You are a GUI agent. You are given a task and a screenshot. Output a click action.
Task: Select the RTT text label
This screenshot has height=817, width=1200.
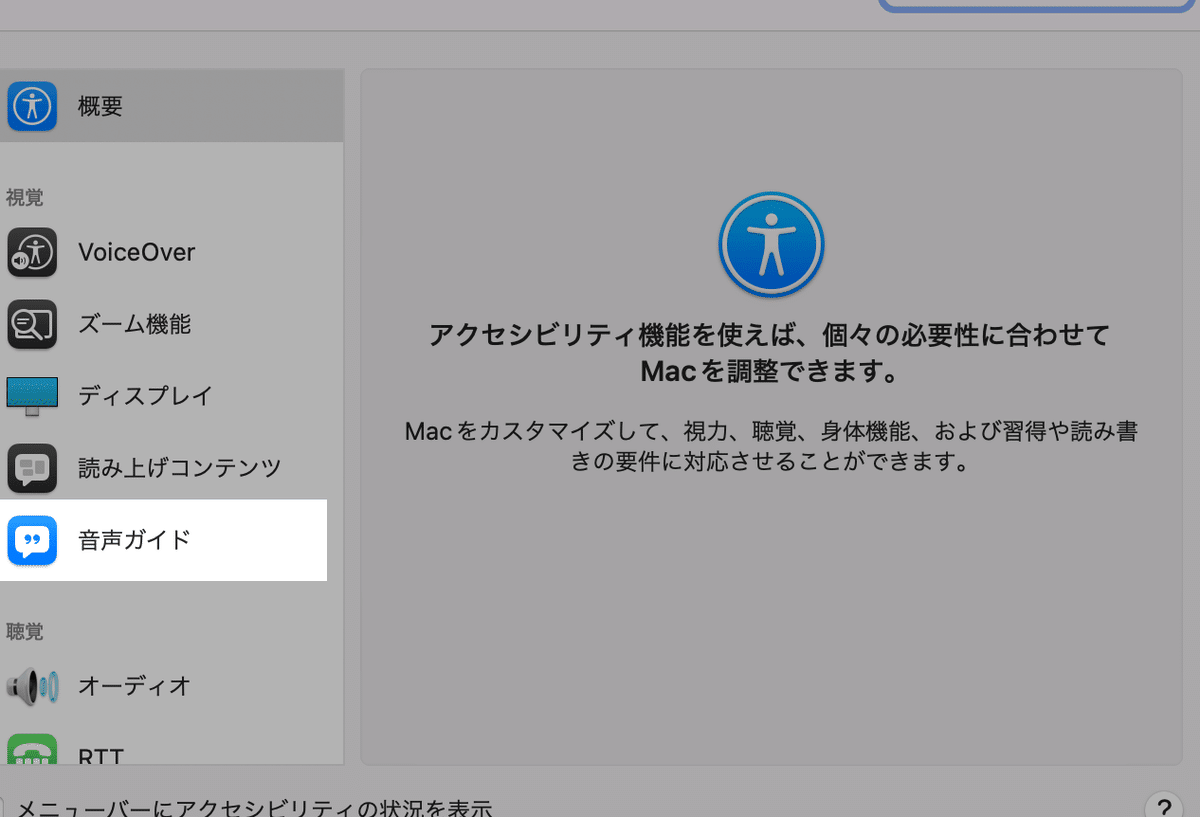tap(101, 755)
